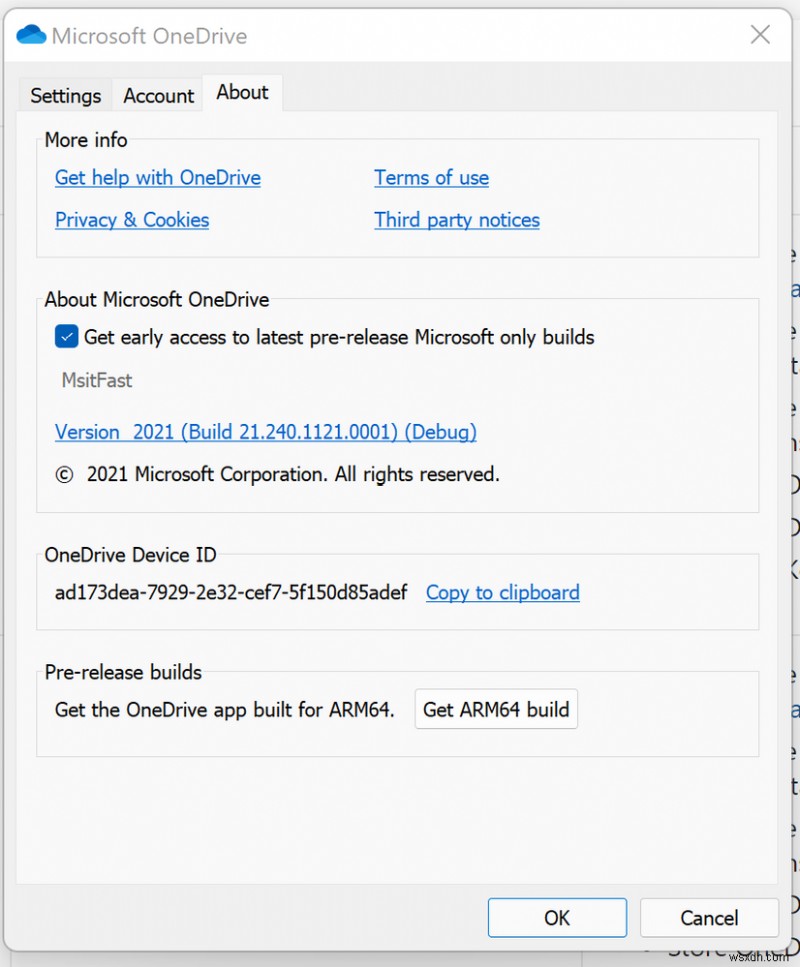Image resolution: width=800 pixels, height=967 pixels.
Task: Switch to the Account tab
Action: (x=157, y=95)
